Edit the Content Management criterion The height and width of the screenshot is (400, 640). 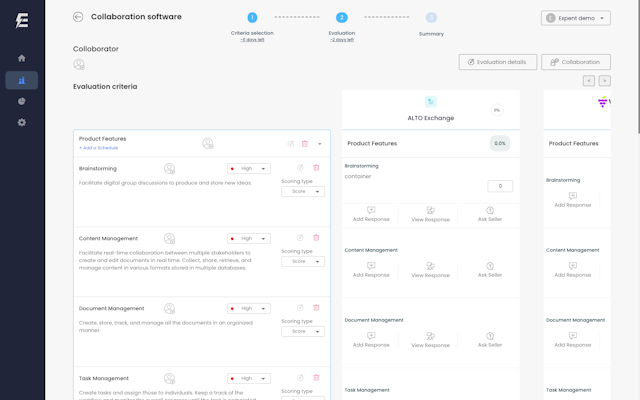(x=300, y=238)
